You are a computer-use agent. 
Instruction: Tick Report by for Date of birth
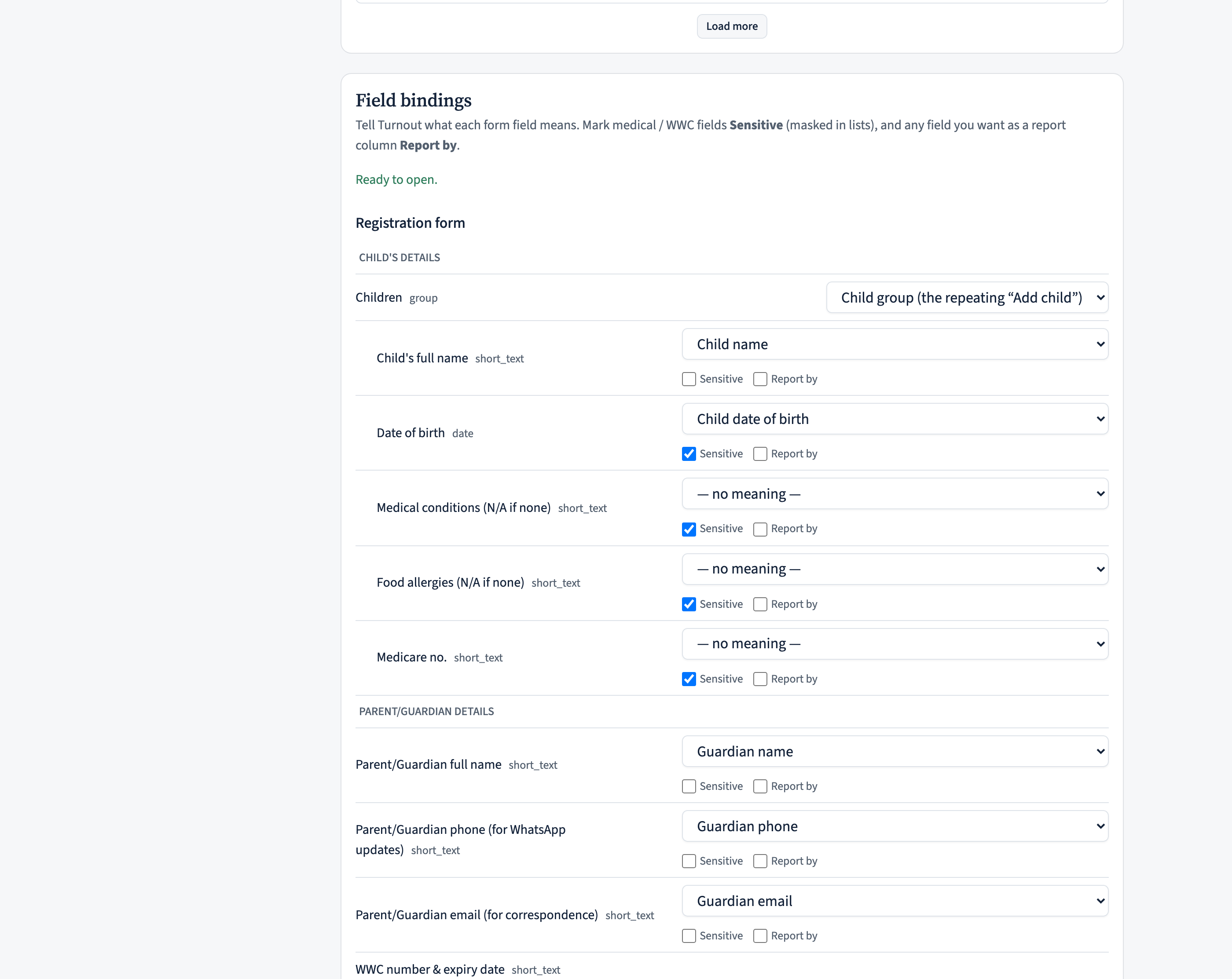point(760,454)
